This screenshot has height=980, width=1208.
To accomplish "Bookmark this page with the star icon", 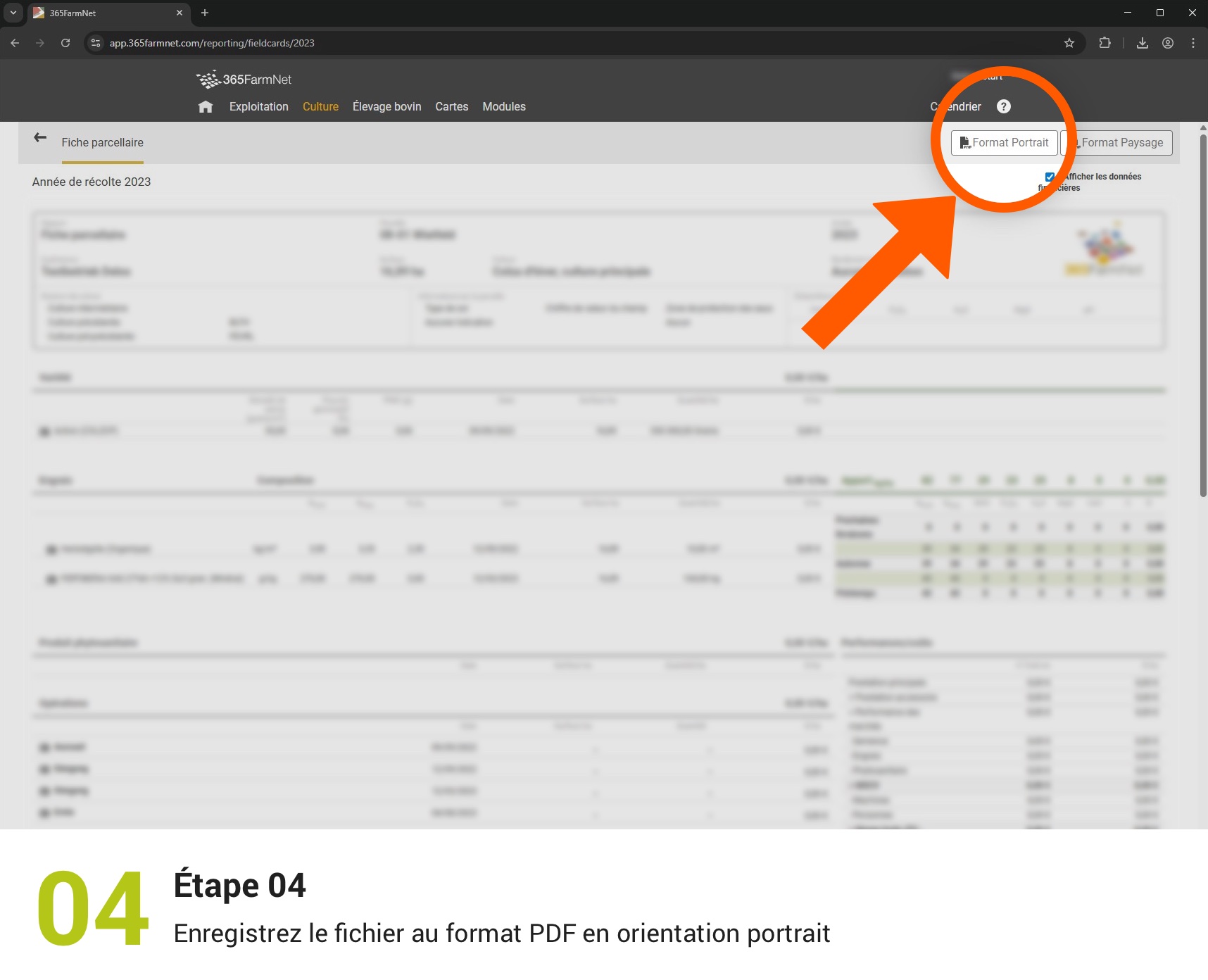I will (x=1069, y=43).
